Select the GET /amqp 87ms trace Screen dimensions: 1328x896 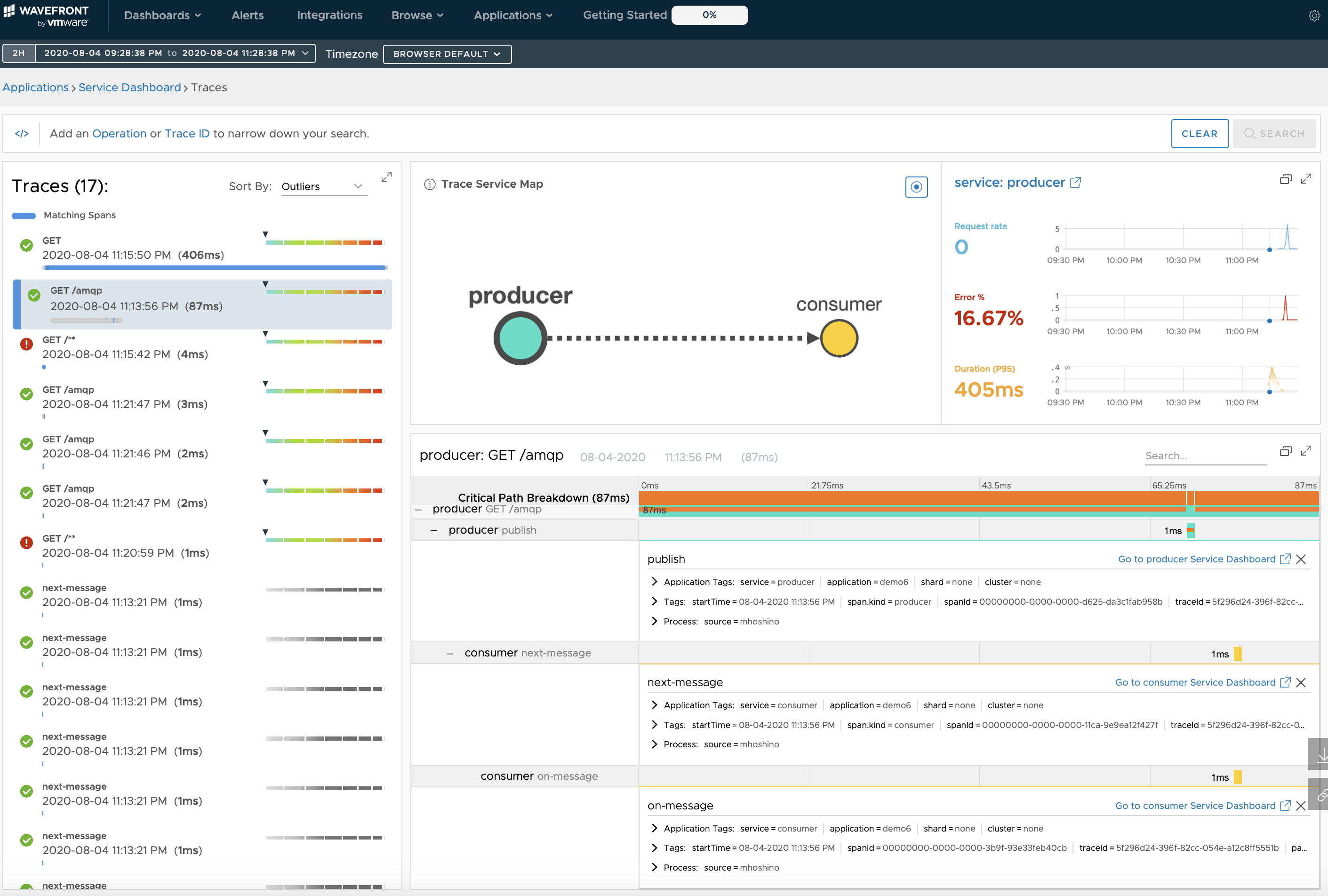click(202, 304)
